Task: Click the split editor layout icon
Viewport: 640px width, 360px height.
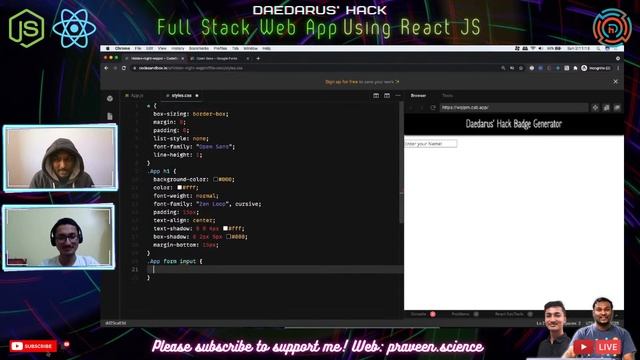Action: (376, 96)
